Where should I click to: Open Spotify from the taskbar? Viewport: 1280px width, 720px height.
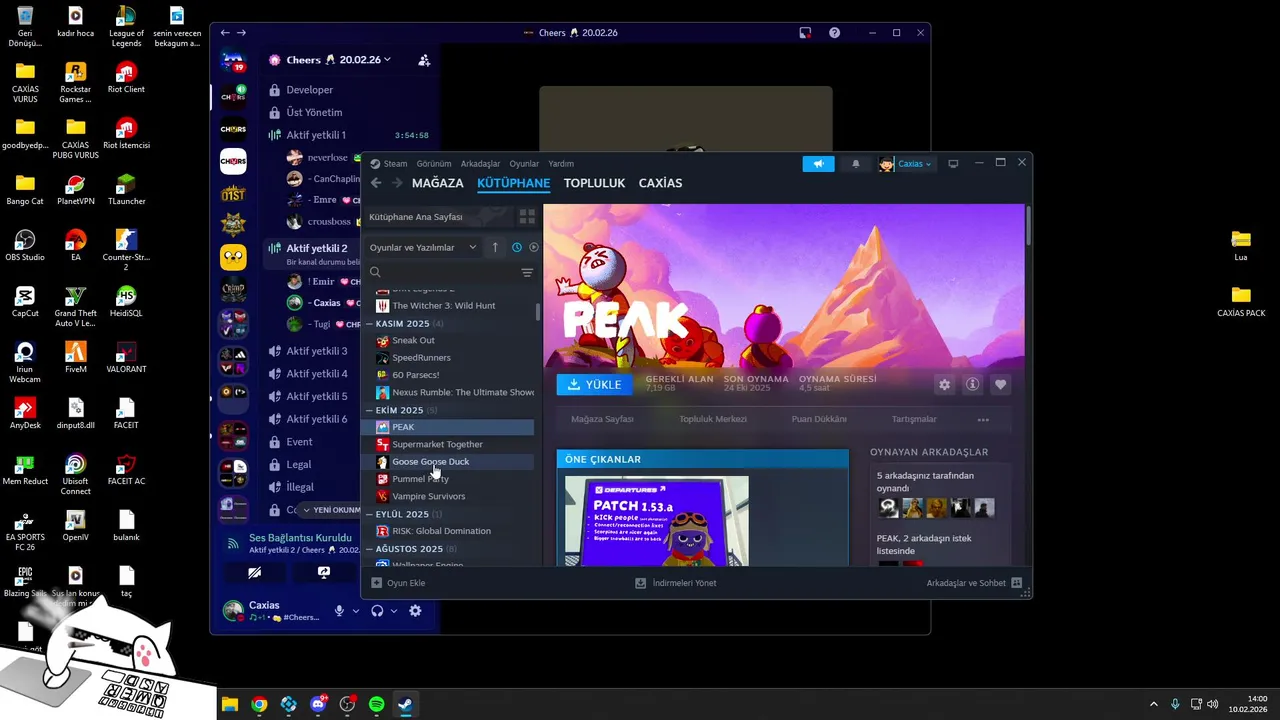376,704
